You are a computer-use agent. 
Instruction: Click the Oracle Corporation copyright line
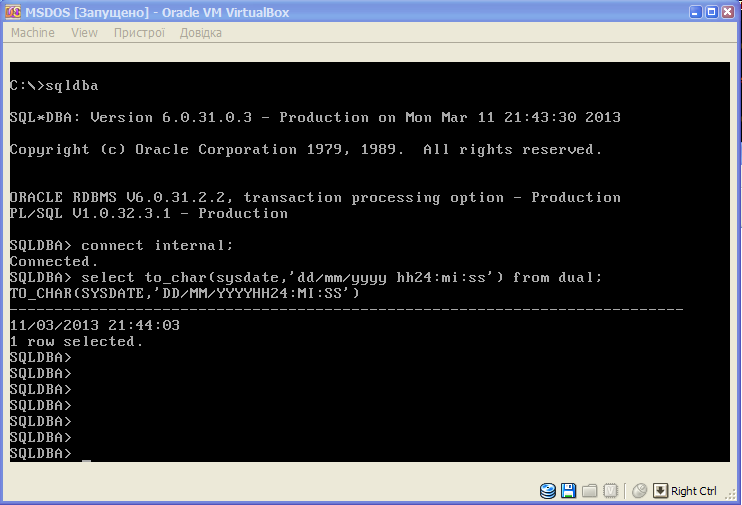(x=306, y=150)
